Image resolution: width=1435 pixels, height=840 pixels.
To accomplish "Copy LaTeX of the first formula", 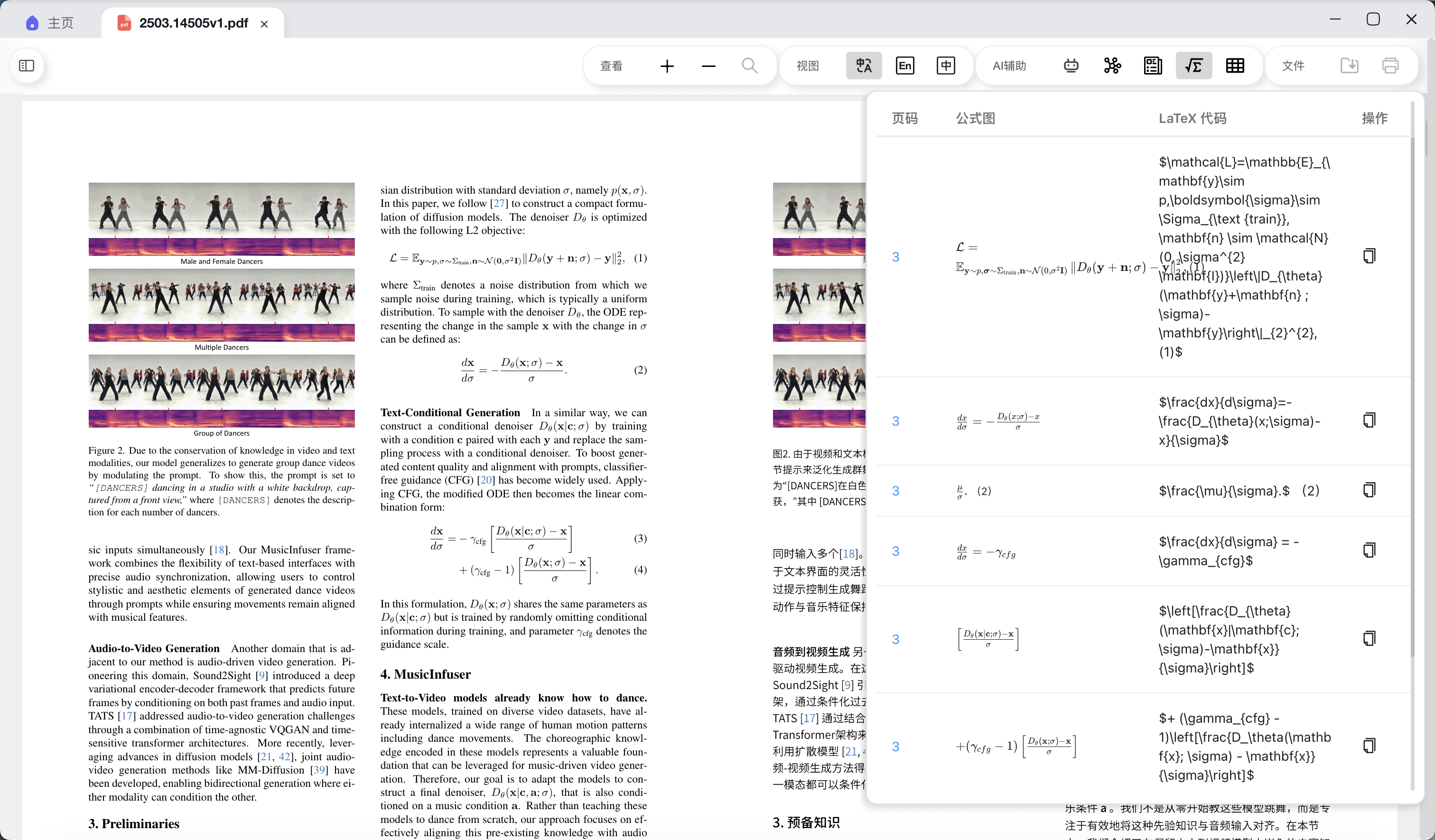I will pos(1369,256).
